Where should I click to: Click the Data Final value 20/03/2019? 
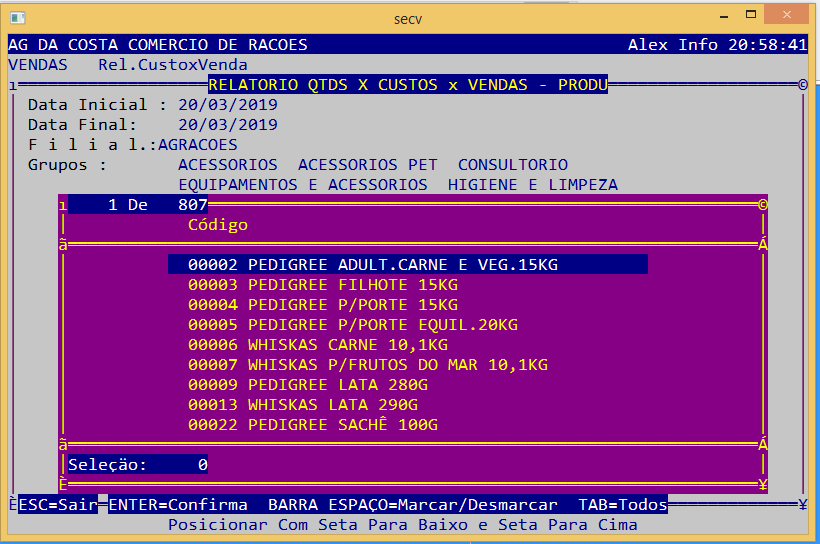pyautogui.click(x=228, y=124)
